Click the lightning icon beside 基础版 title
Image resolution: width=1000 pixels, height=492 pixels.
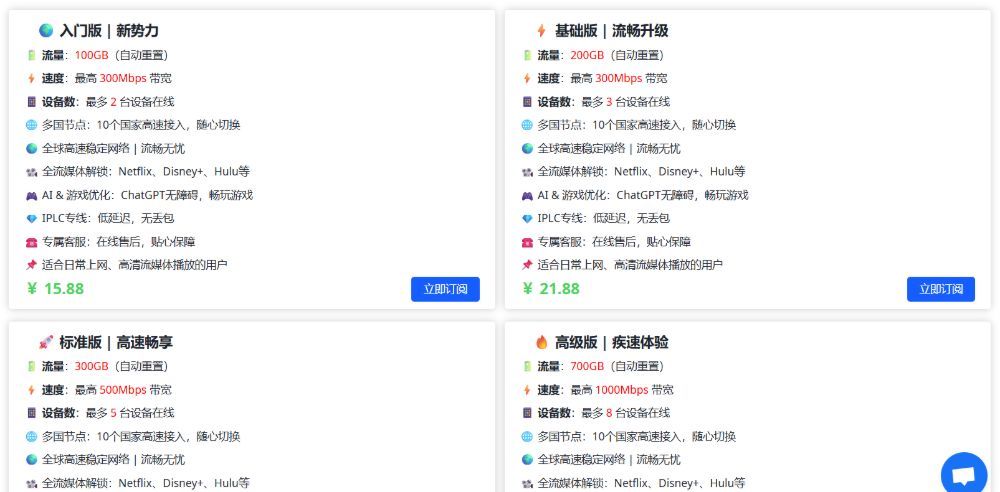tap(541, 30)
